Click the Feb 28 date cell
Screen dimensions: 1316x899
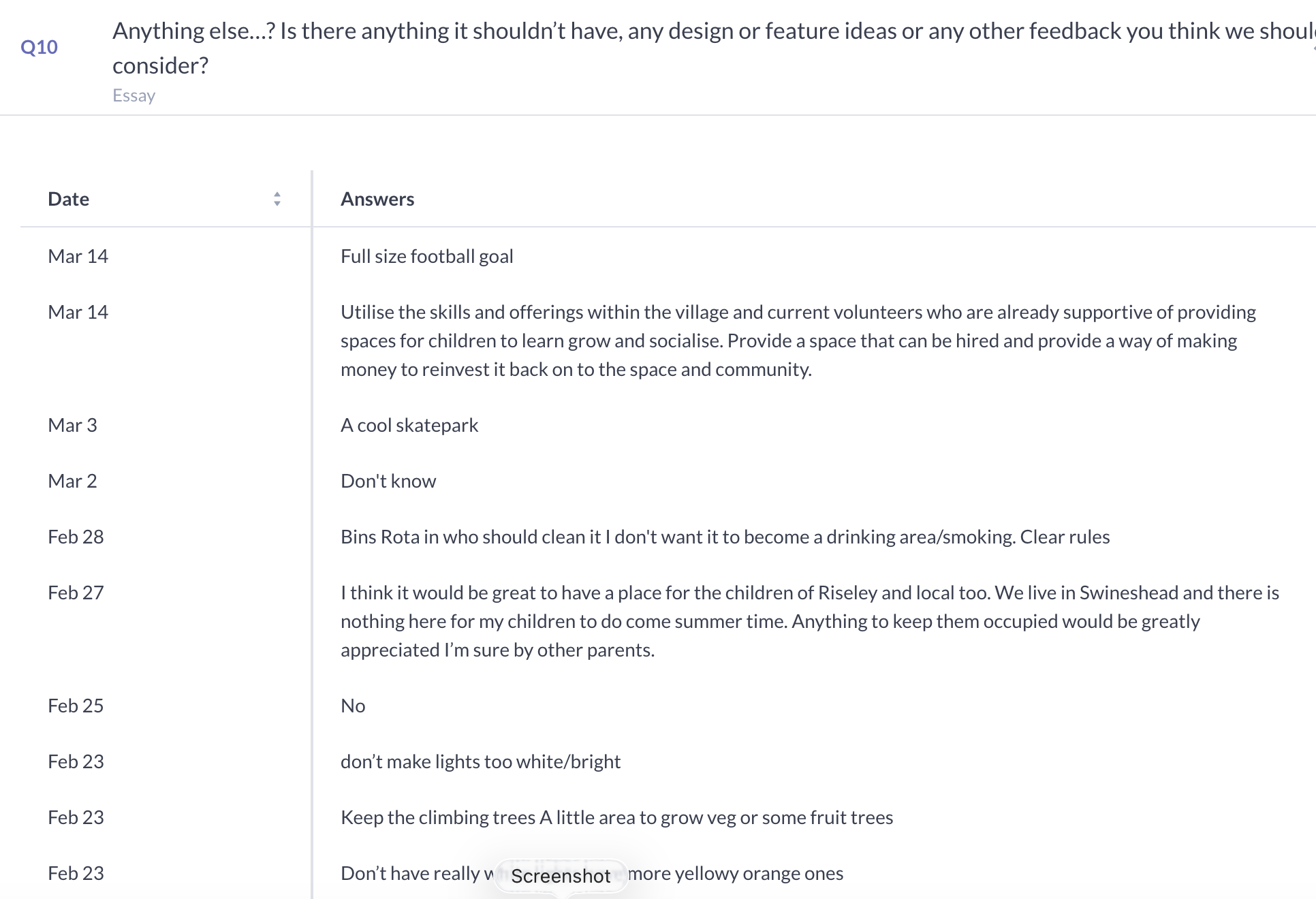click(76, 537)
